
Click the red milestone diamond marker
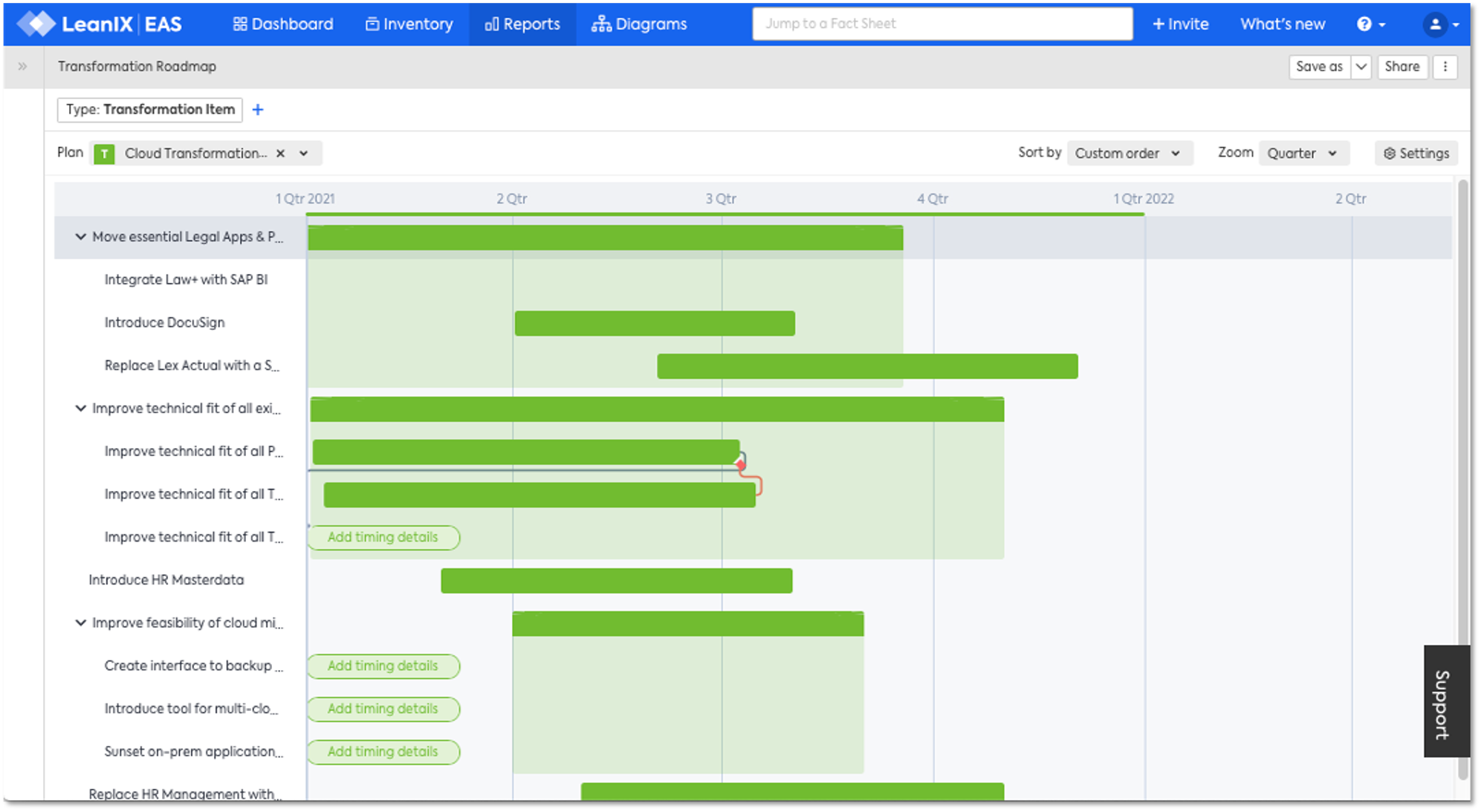pos(740,465)
